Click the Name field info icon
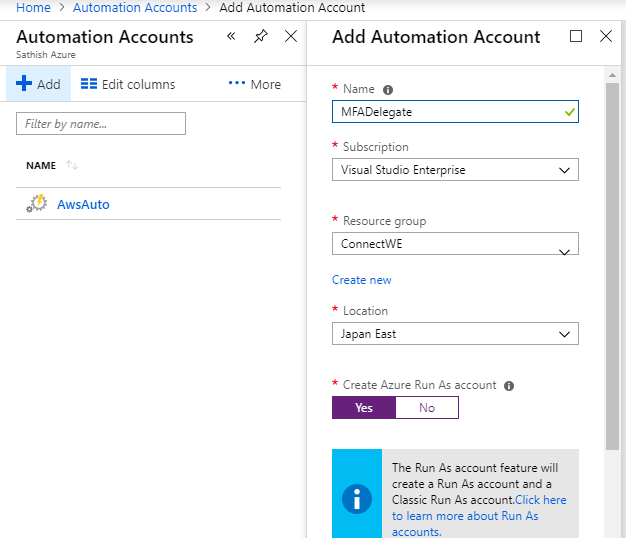The width and height of the screenshot is (626, 538). [x=388, y=89]
